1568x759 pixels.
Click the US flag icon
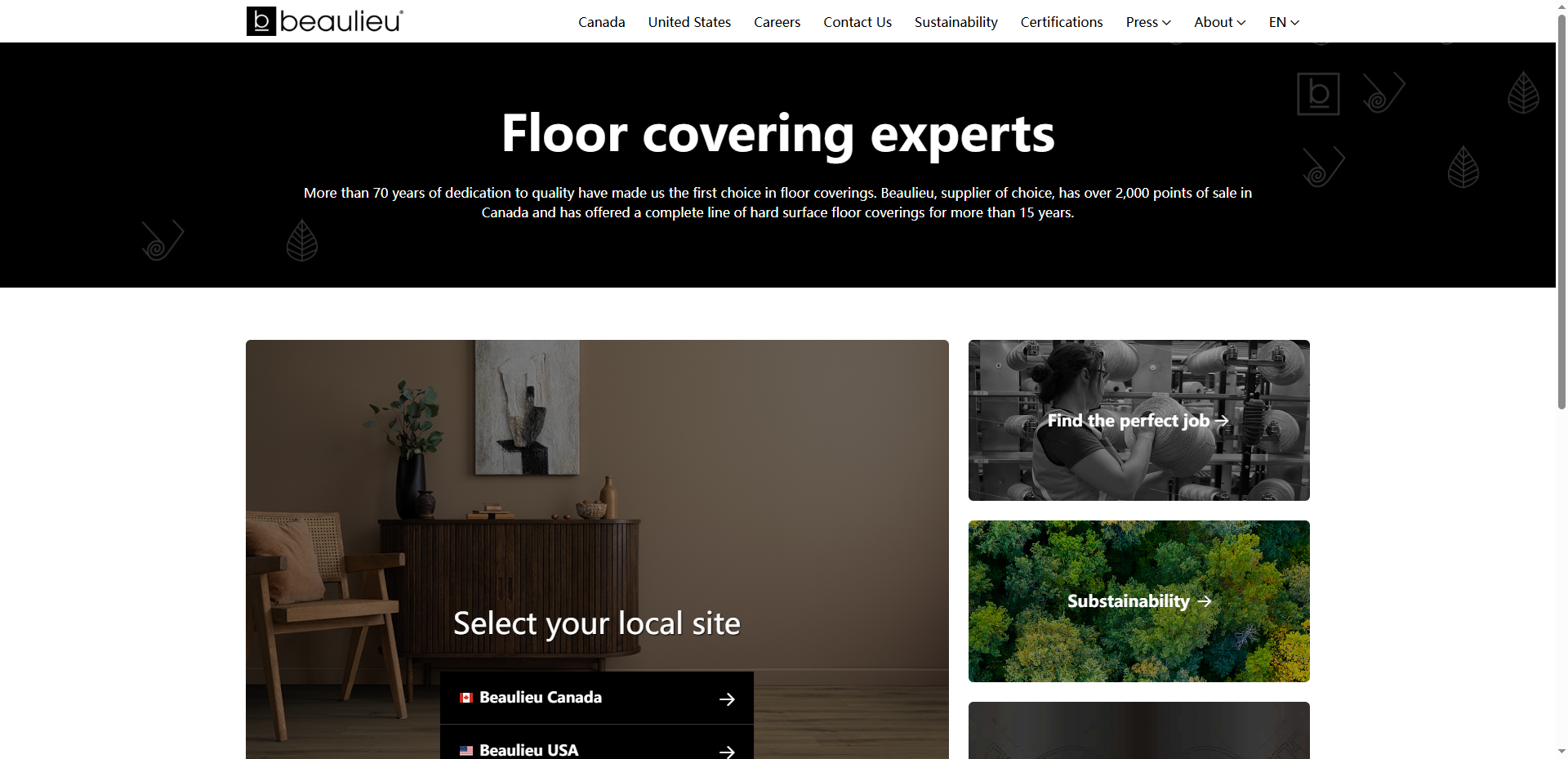tap(466, 751)
